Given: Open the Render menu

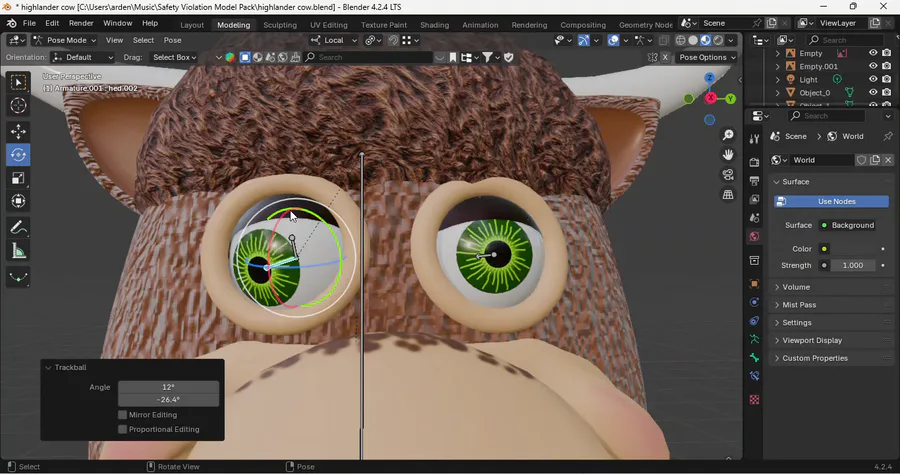Looking at the screenshot, I should click(x=81, y=24).
